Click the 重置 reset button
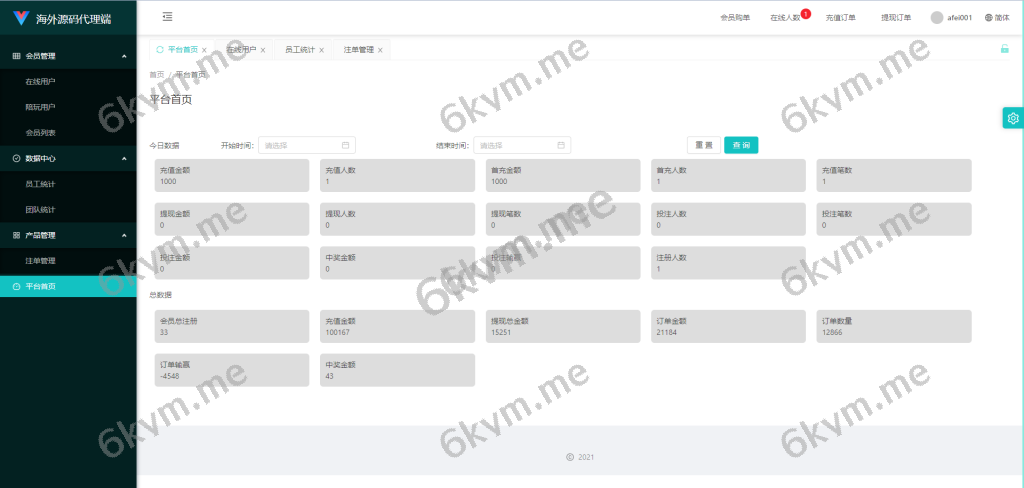The width and height of the screenshot is (1024, 488). tap(703, 145)
